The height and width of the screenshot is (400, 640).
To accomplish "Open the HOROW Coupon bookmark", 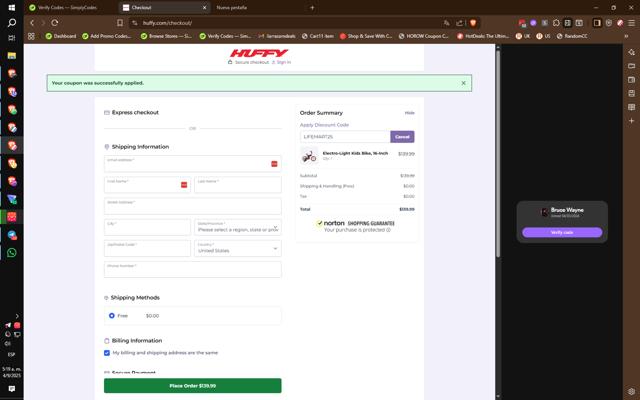I will 424,36.
